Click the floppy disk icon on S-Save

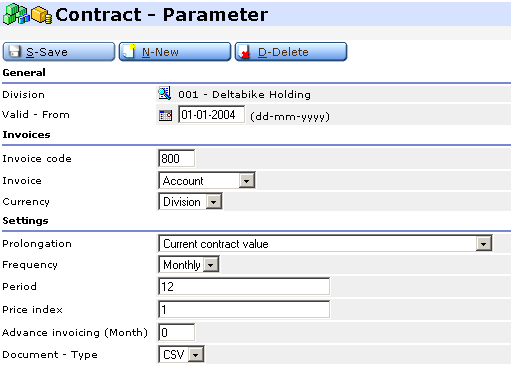tap(15, 52)
